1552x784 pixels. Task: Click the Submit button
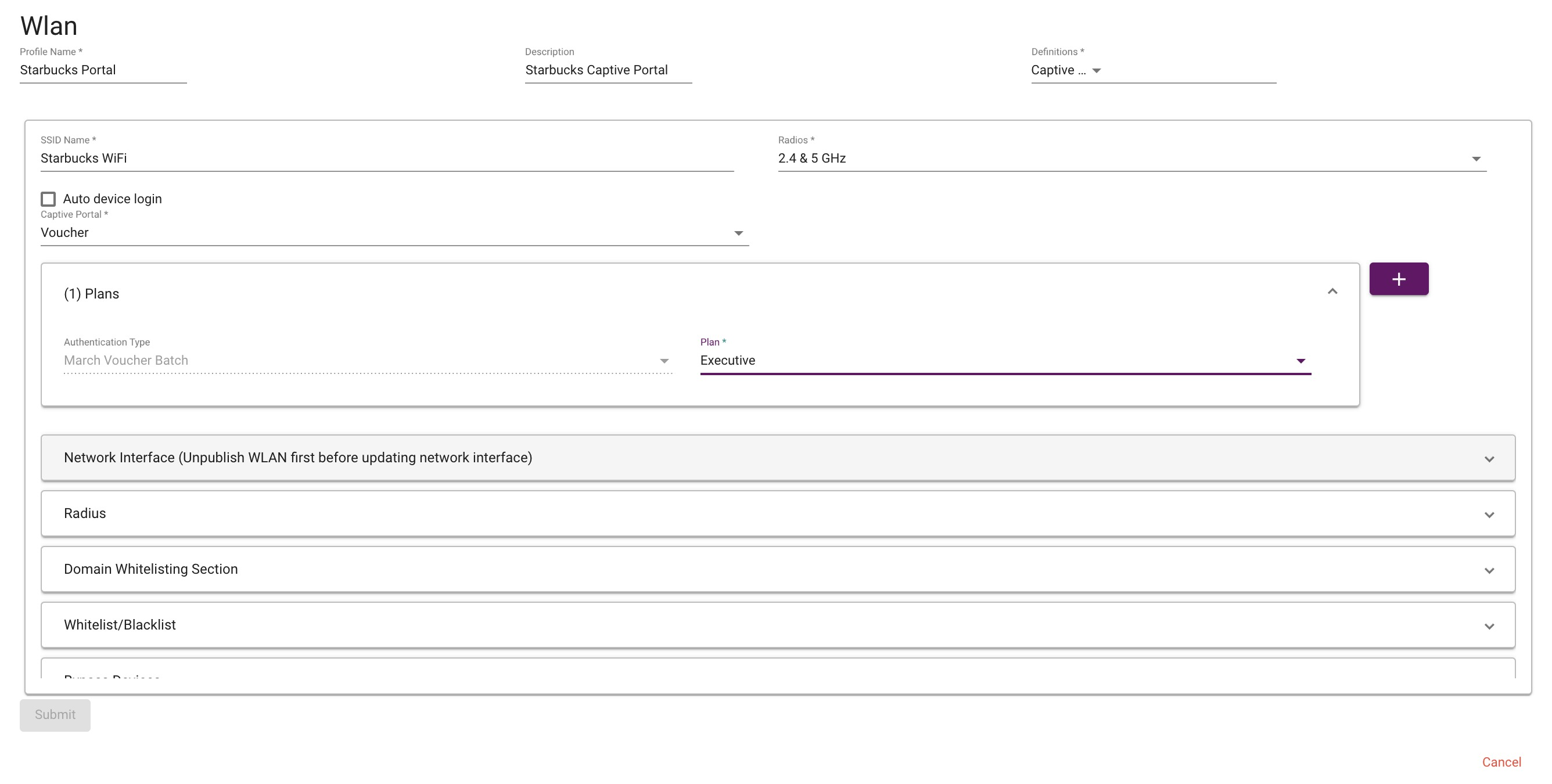(x=55, y=715)
